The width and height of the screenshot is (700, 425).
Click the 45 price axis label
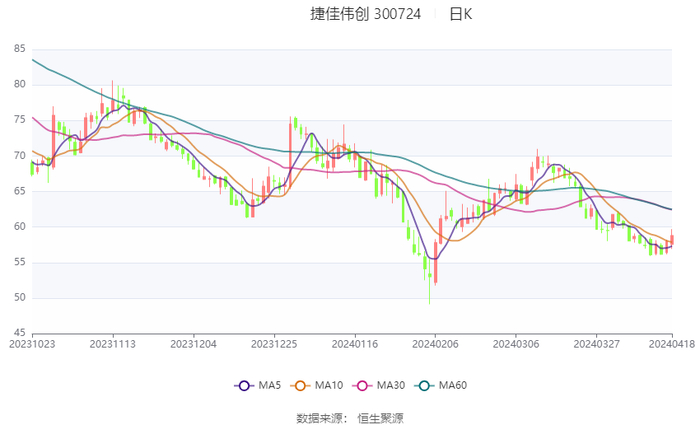coord(19,333)
